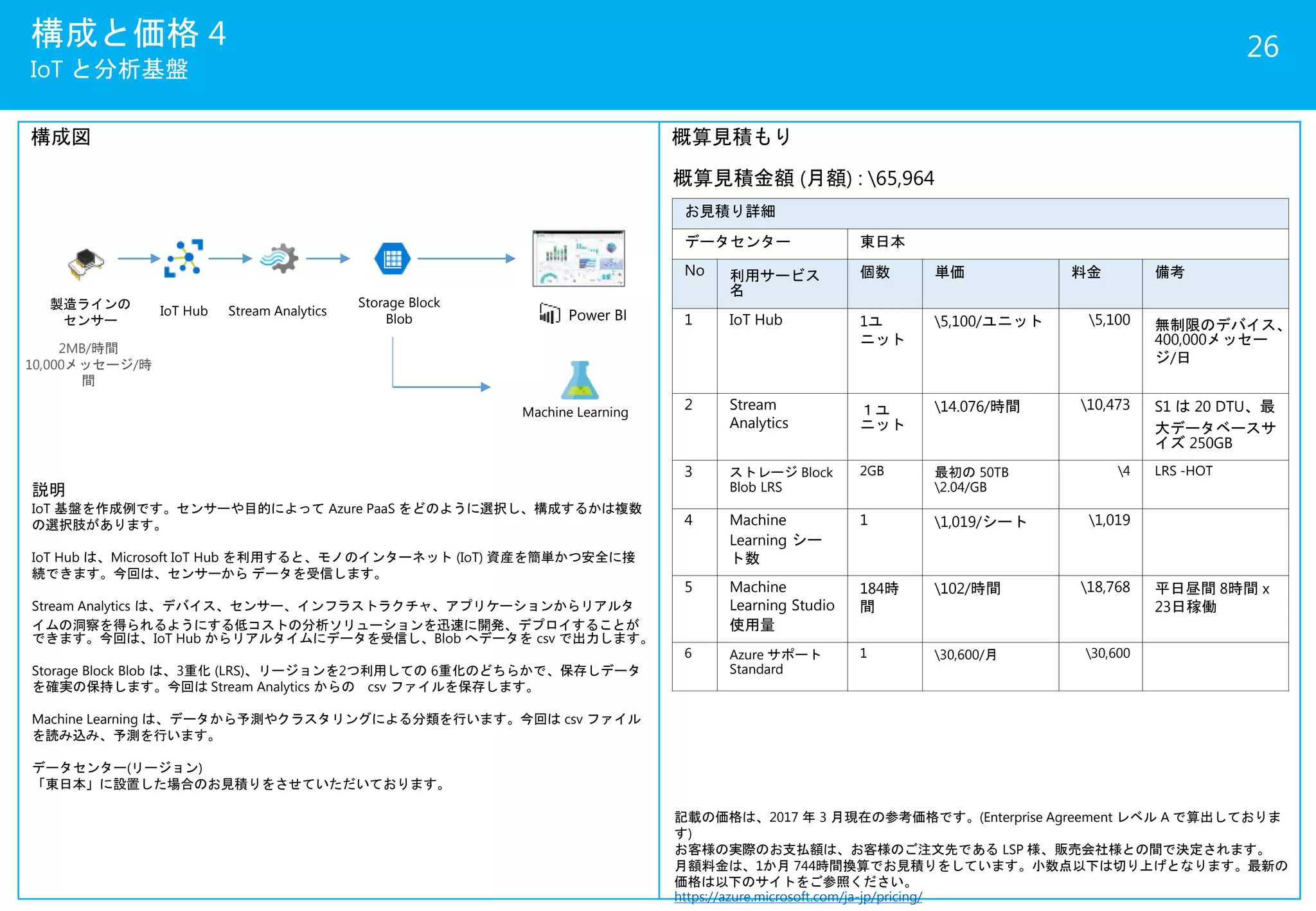
Task: Click the 備考 column header
Action: [x=1215, y=283]
